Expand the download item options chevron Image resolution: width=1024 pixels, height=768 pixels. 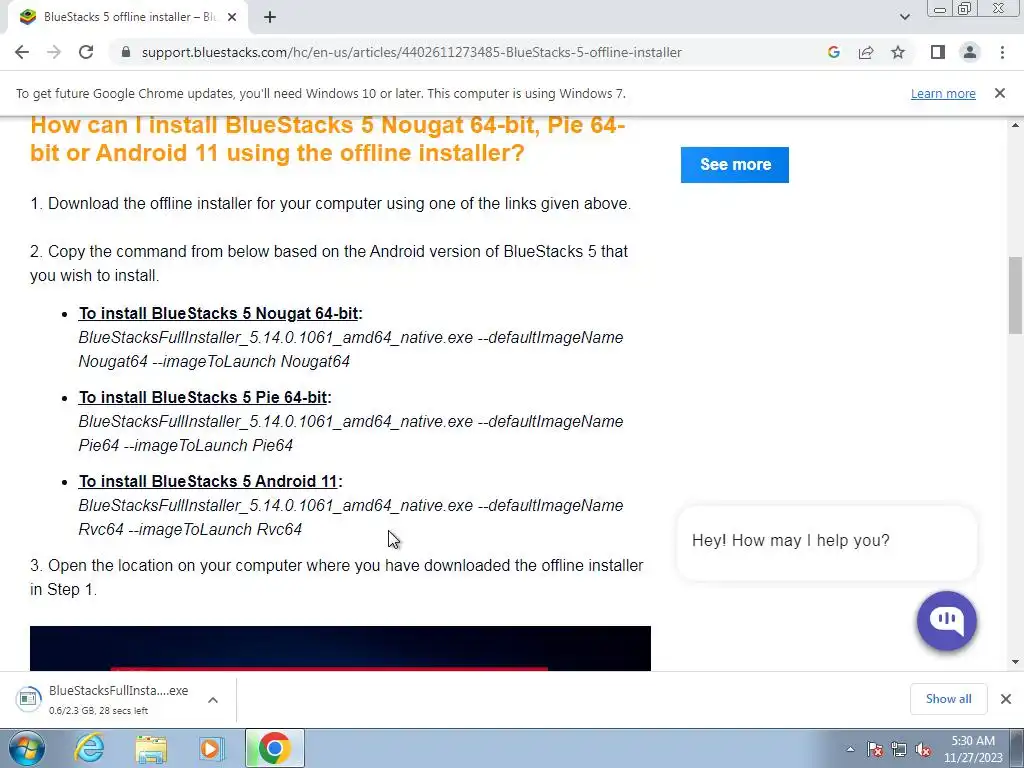213,700
